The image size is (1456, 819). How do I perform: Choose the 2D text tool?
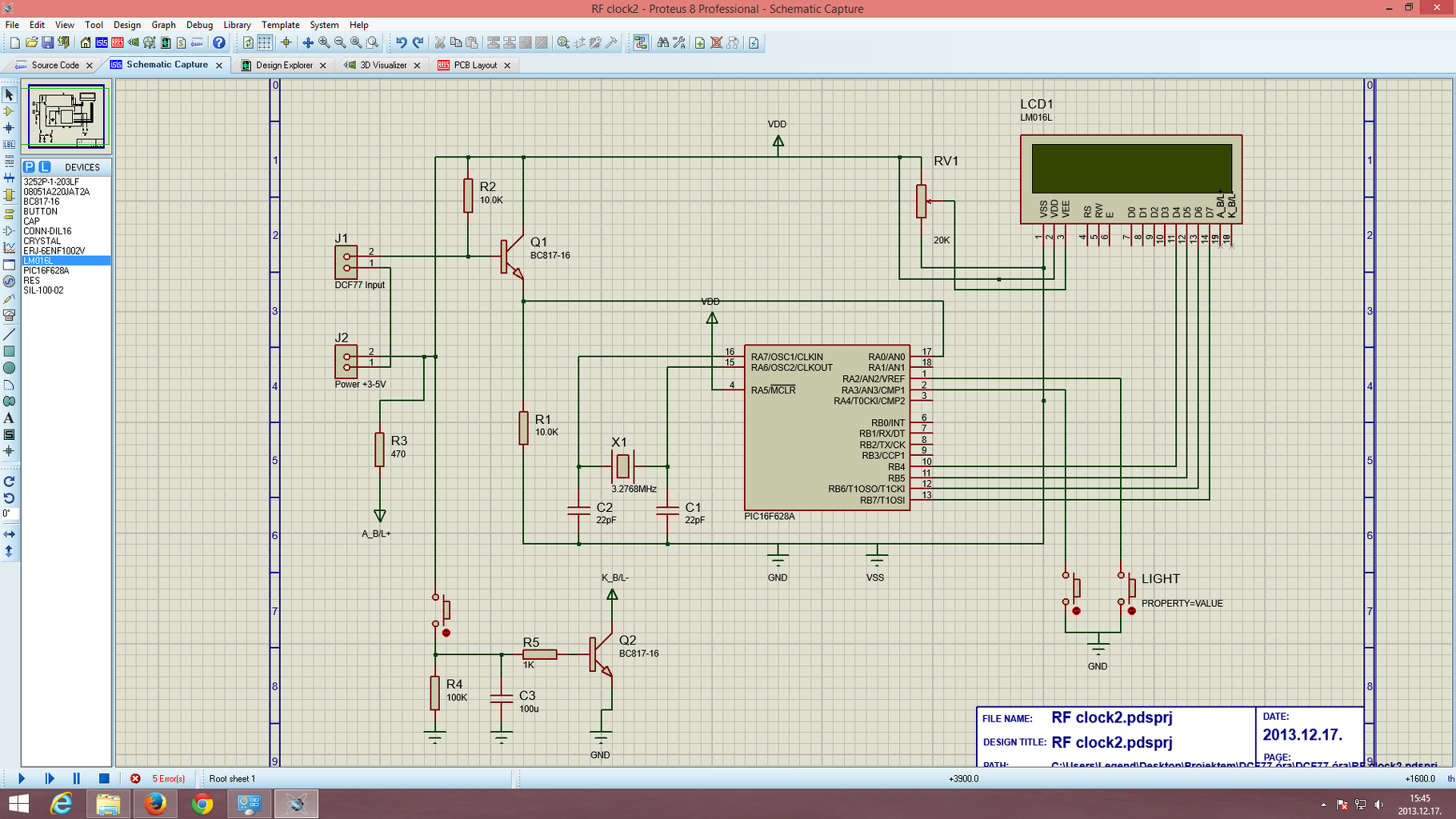[x=9, y=418]
